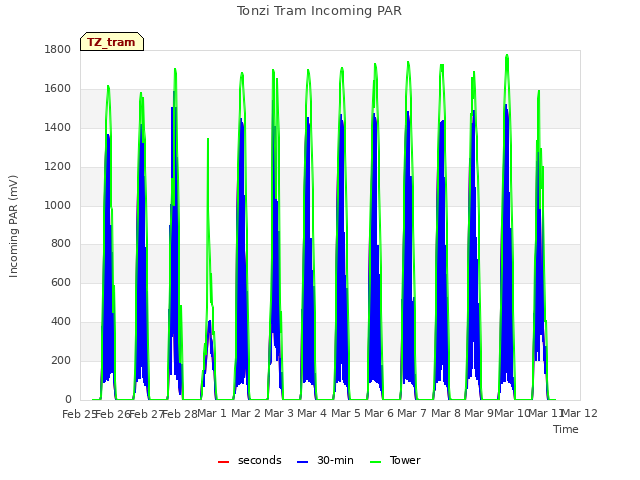Click the 1600 y-axis tick value
The height and width of the screenshot is (480, 640).
tap(58, 89)
